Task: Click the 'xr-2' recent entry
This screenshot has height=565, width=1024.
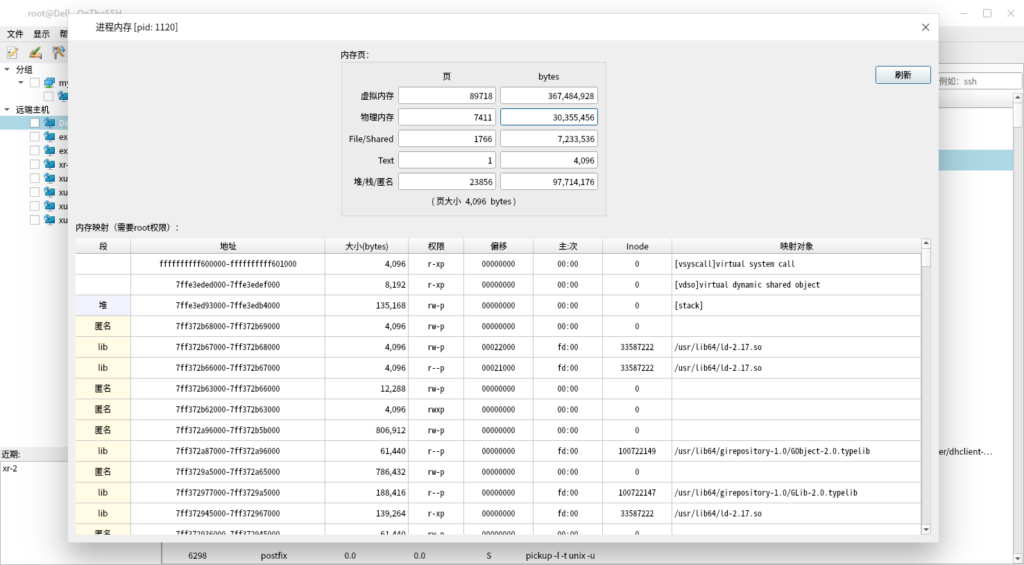Action: (10, 468)
